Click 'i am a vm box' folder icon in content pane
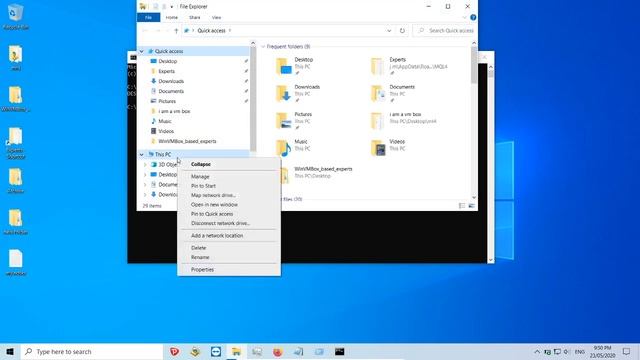This screenshot has width=640, height=360. 378,121
